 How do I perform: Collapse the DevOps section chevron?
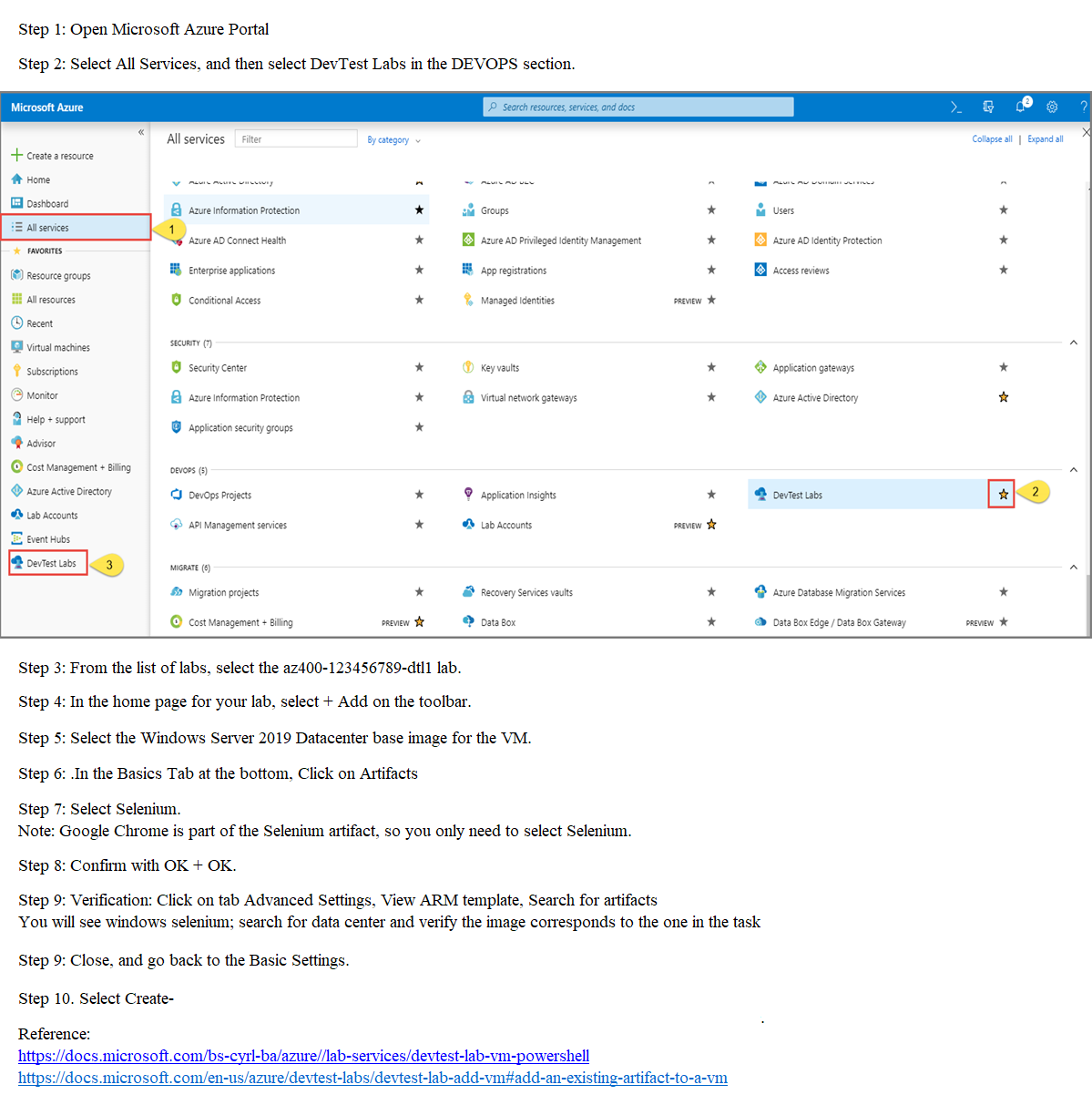(x=1074, y=470)
